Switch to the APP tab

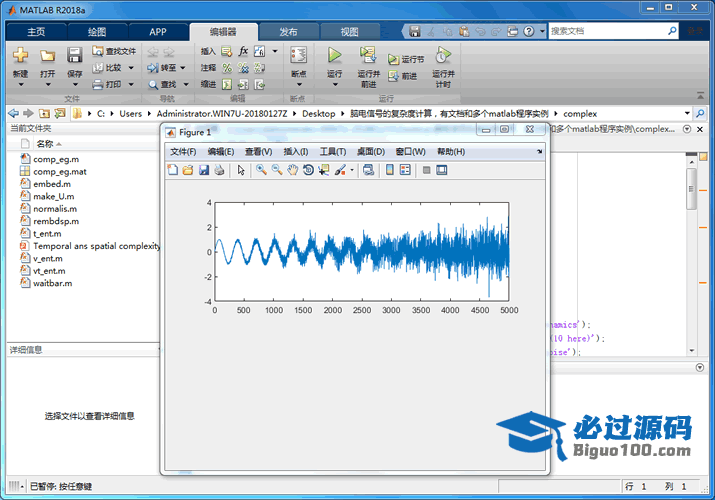[x=158, y=31]
